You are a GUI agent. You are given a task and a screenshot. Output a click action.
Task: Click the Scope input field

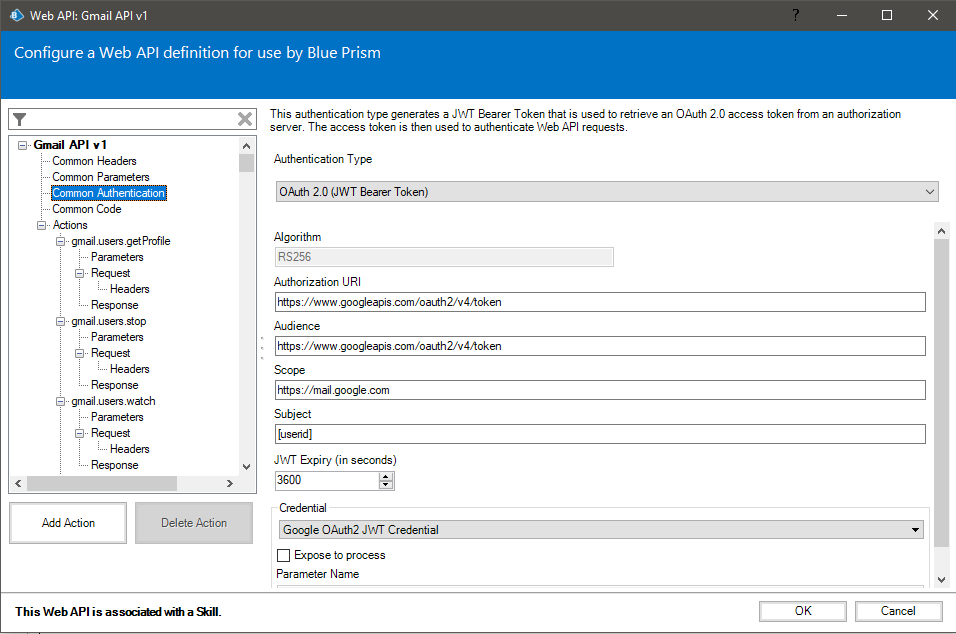(600, 390)
